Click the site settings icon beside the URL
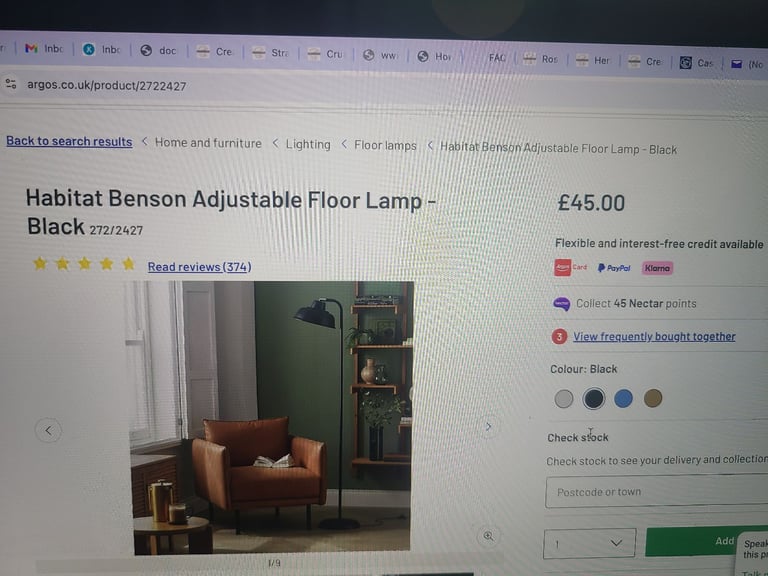The image size is (768, 576). 11,84
